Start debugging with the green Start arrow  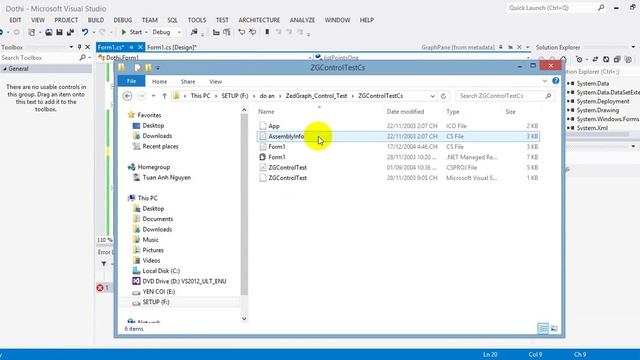pyautogui.click(x=124, y=32)
